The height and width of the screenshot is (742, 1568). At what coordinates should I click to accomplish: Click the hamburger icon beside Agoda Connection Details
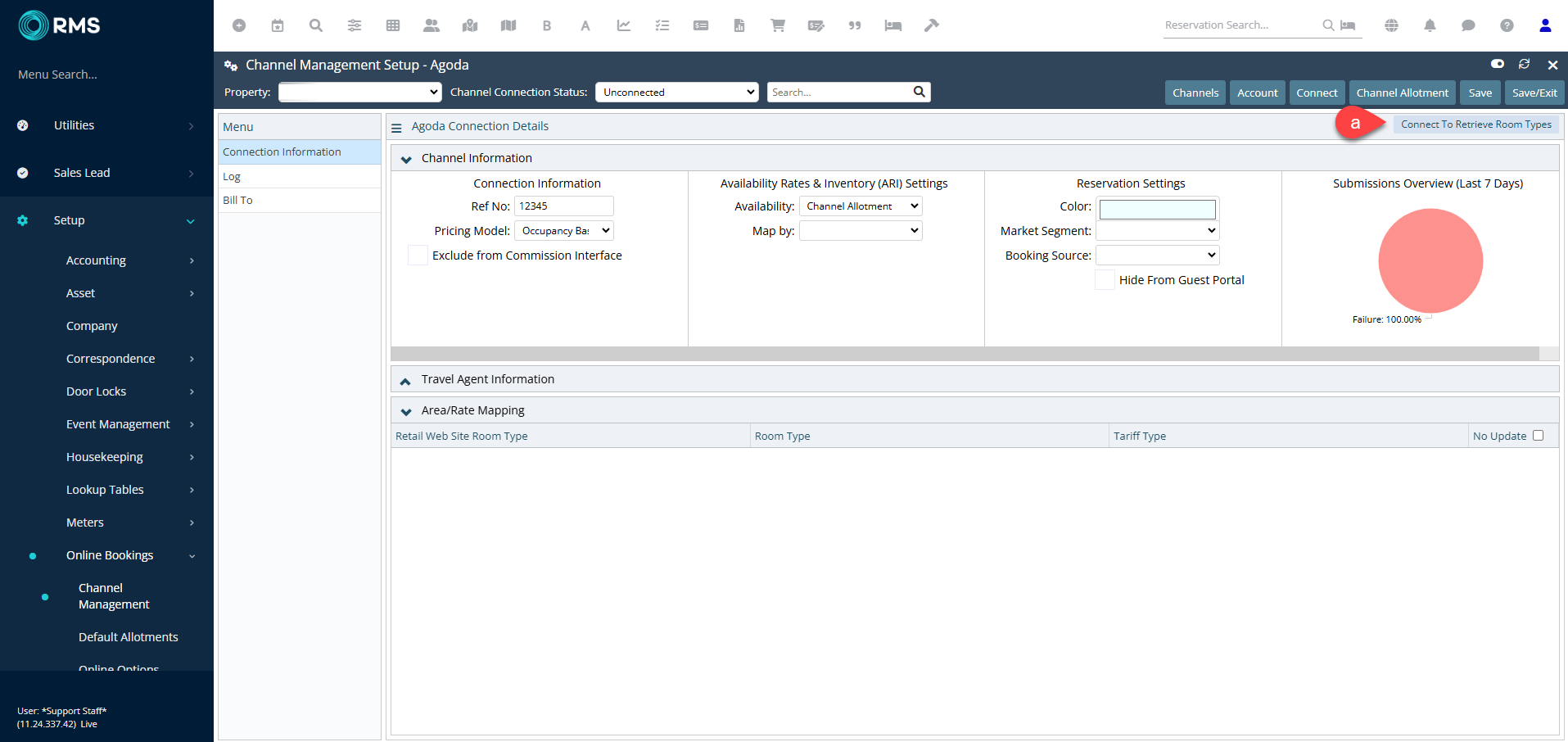pyautogui.click(x=396, y=128)
